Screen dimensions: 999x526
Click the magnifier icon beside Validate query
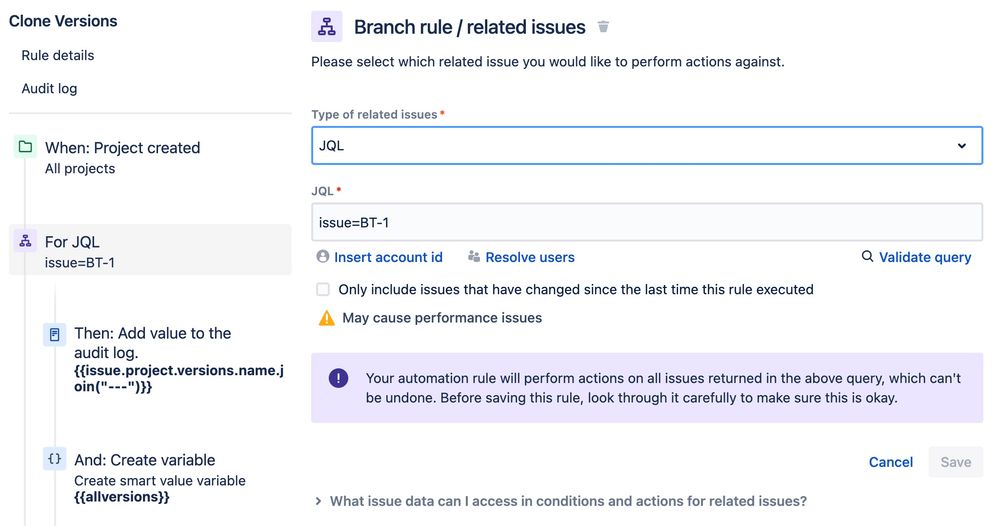[x=867, y=257]
